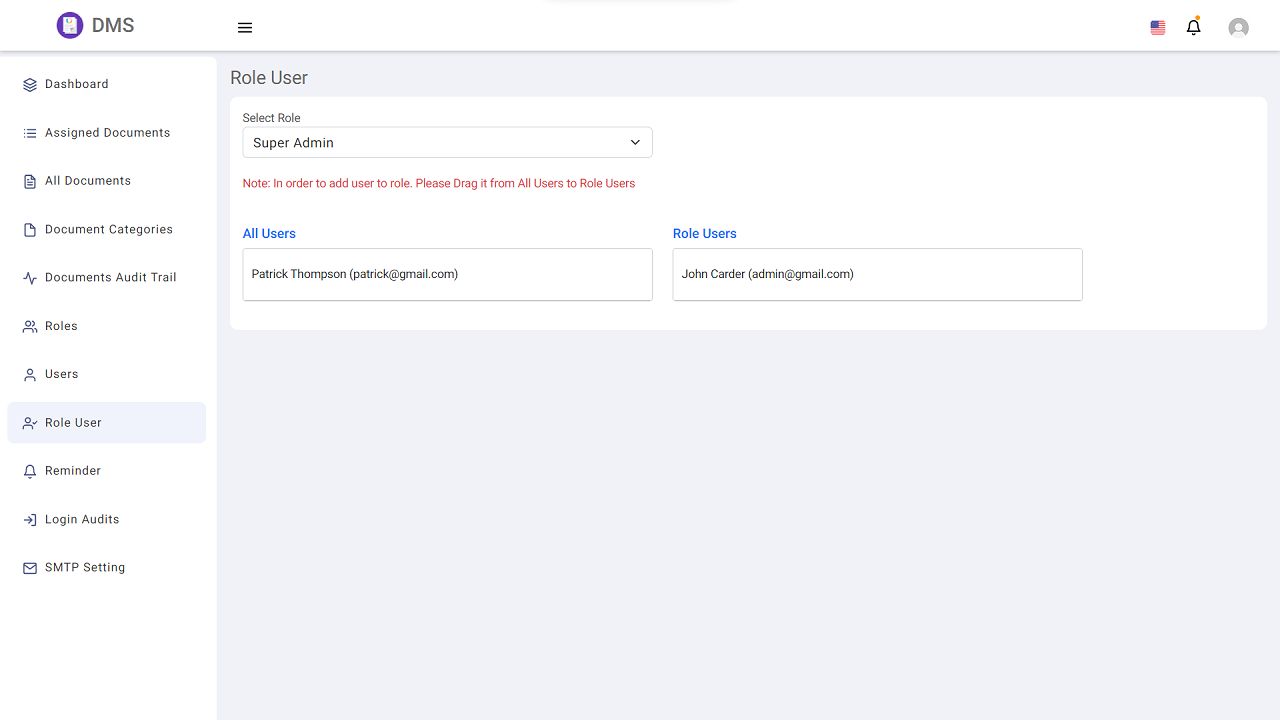
Task: Select Patrick Thompson in All Users
Action: point(355,274)
